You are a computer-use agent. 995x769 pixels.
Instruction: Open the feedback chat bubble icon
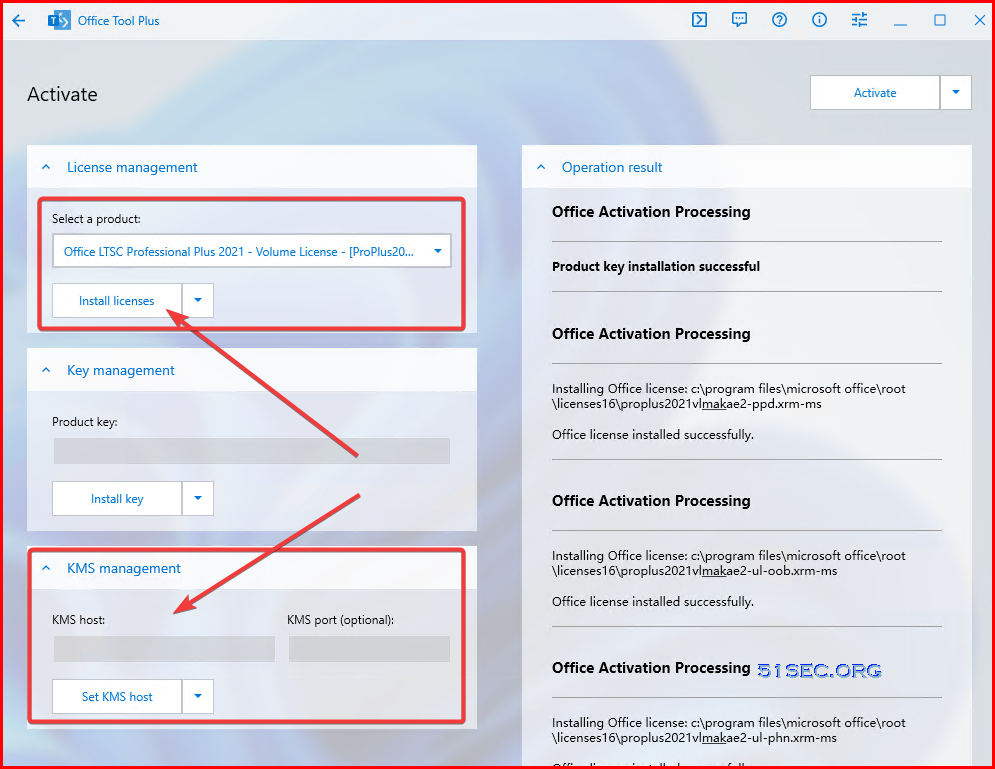click(739, 20)
